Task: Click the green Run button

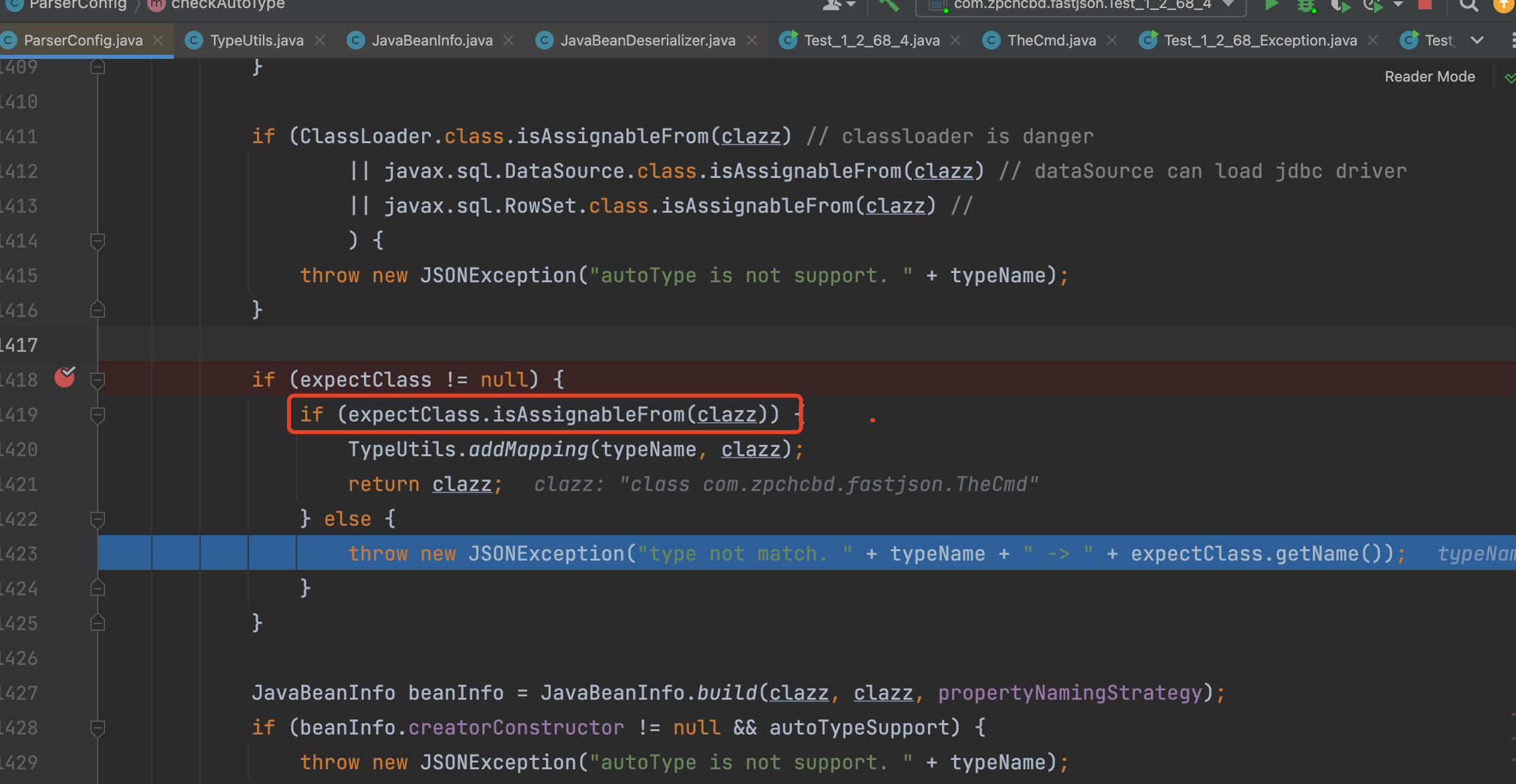Action: [x=1272, y=5]
